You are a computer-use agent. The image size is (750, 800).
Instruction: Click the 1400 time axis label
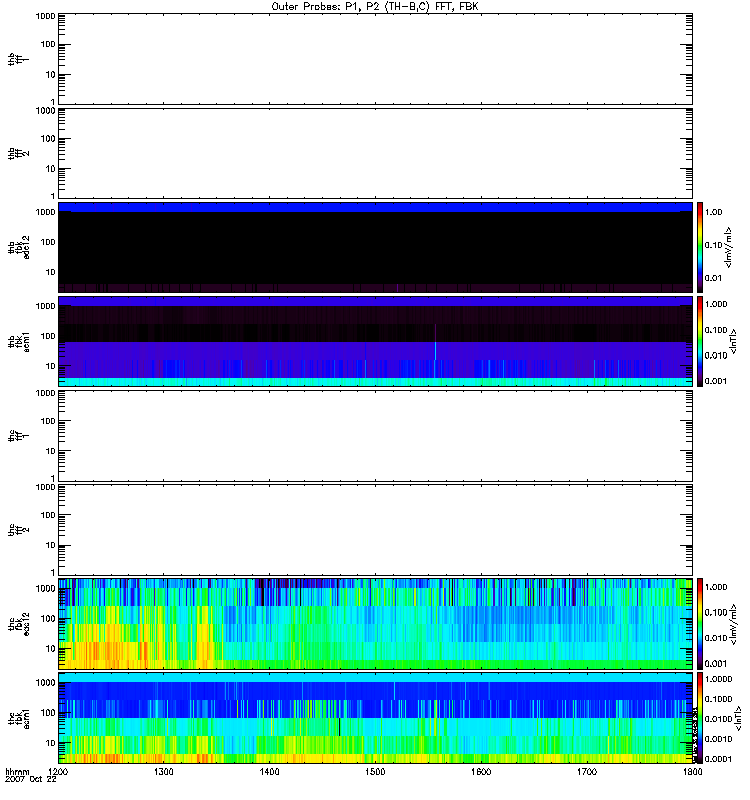(269, 772)
